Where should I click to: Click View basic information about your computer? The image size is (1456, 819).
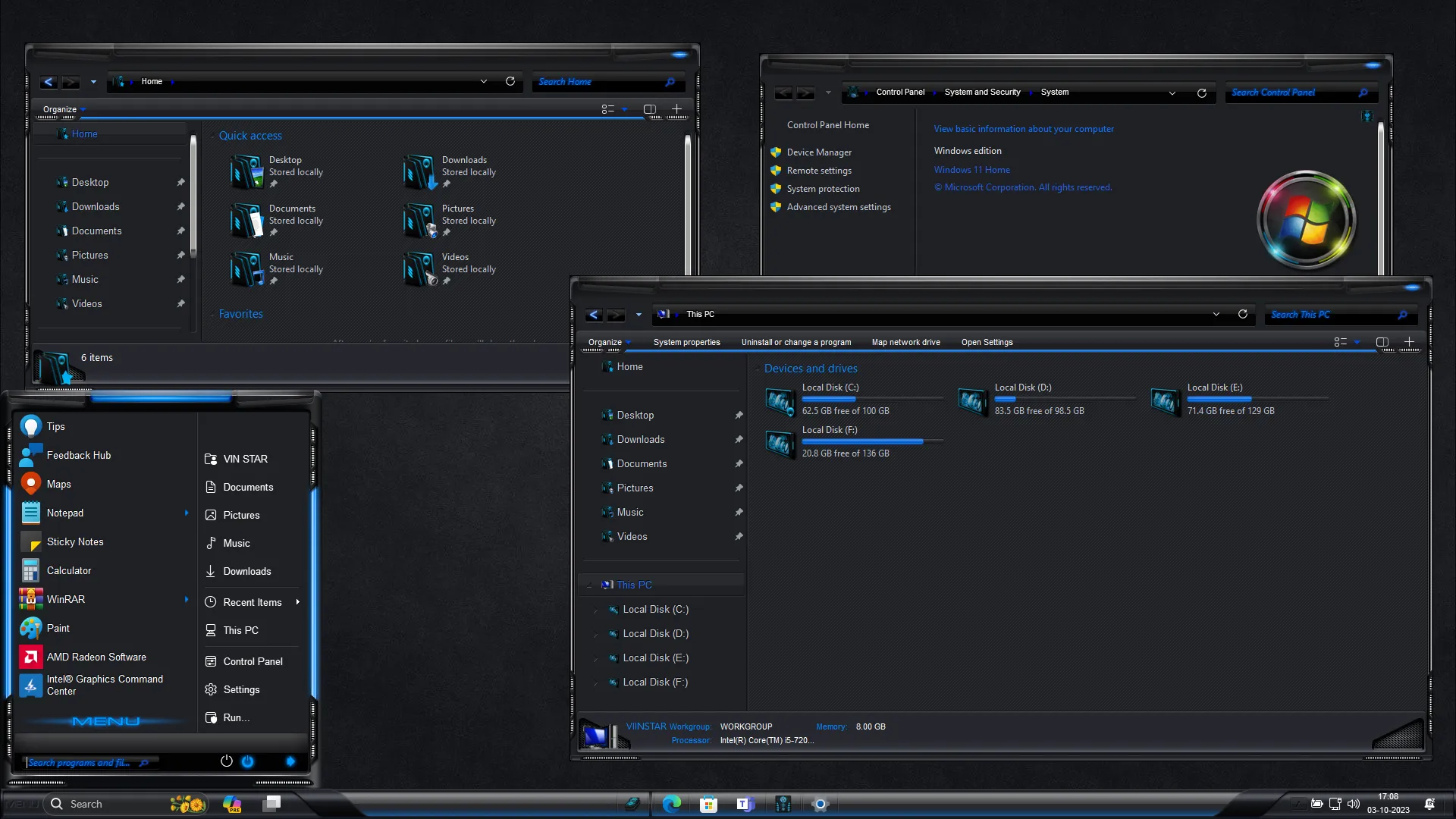click(1024, 128)
